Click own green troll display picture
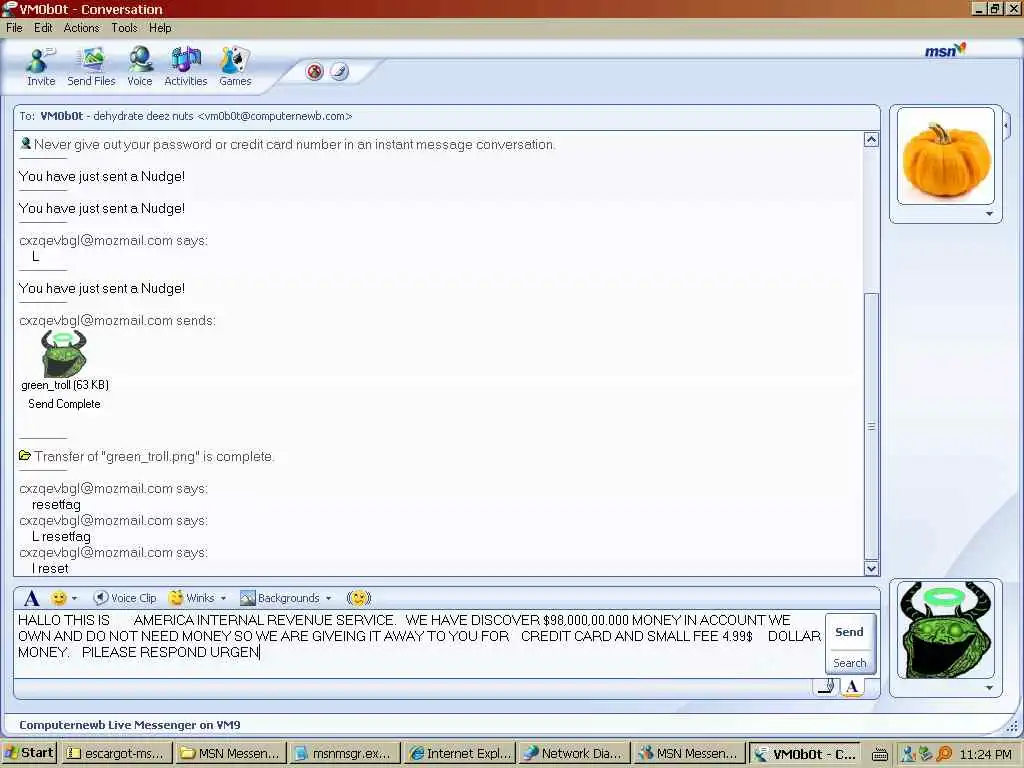Viewport: 1024px width, 768px height. click(946, 630)
